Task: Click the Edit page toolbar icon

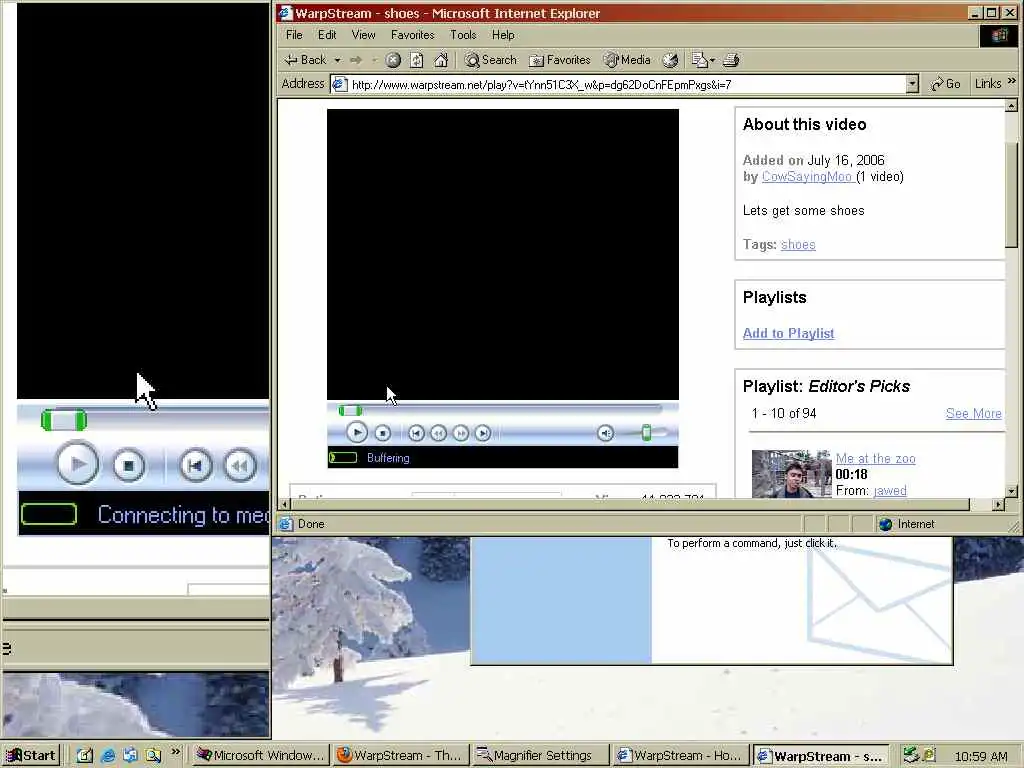Action: click(699, 60)
